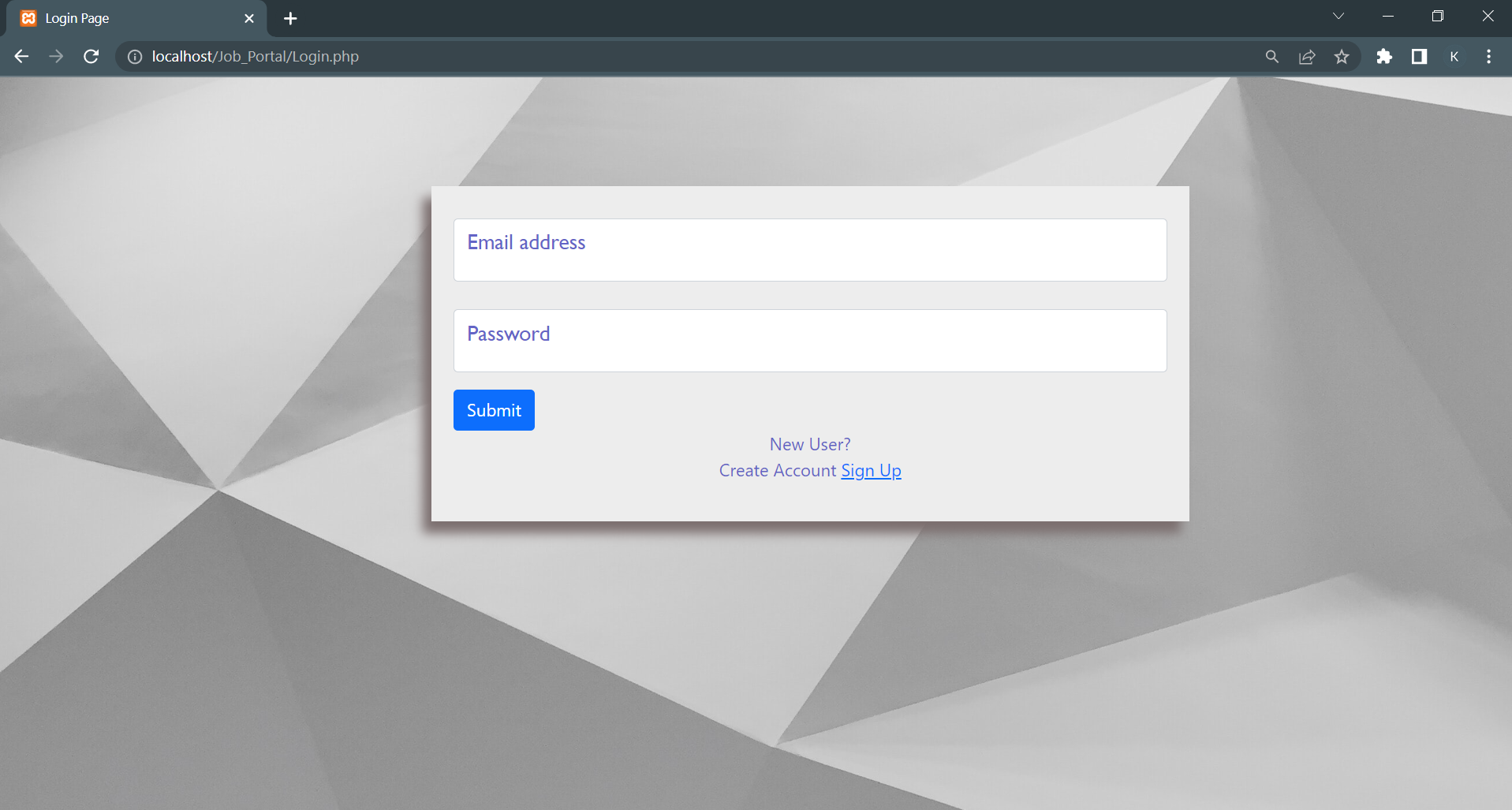Toggle the browser side panel
This screenshot has width=1512, height=810.
[1419, 57]
